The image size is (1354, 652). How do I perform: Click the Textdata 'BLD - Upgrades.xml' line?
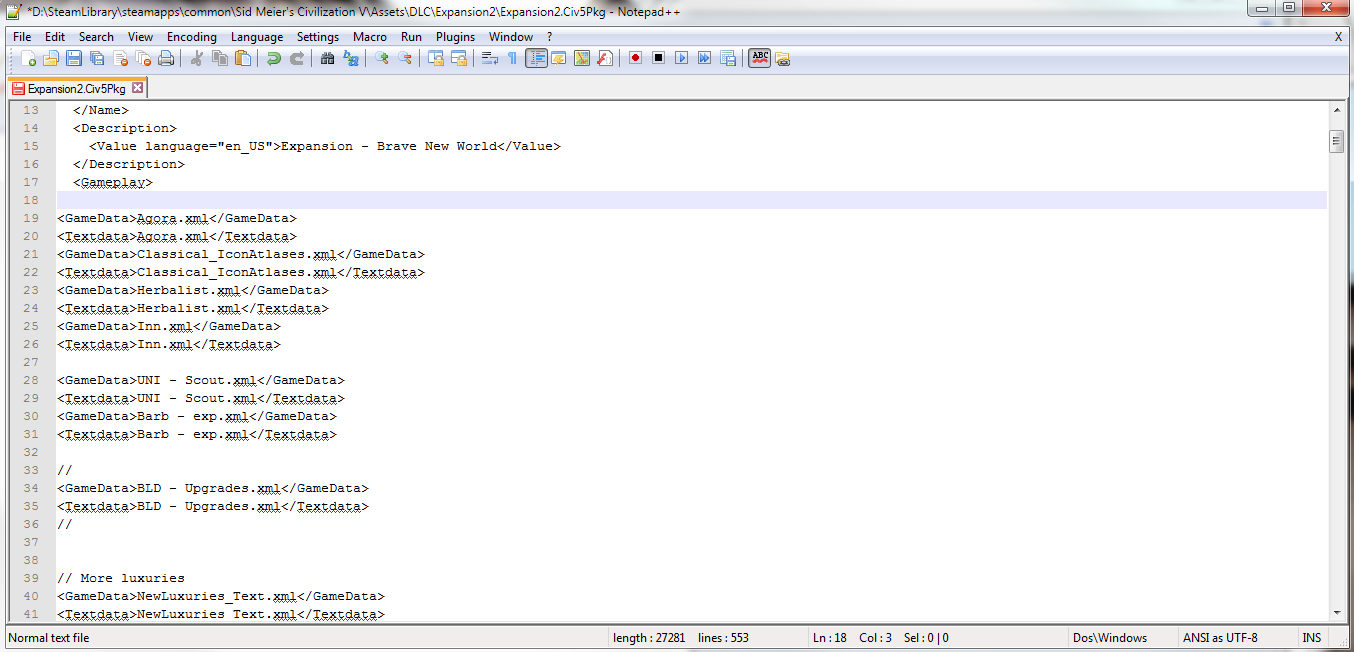coord(213,506)
